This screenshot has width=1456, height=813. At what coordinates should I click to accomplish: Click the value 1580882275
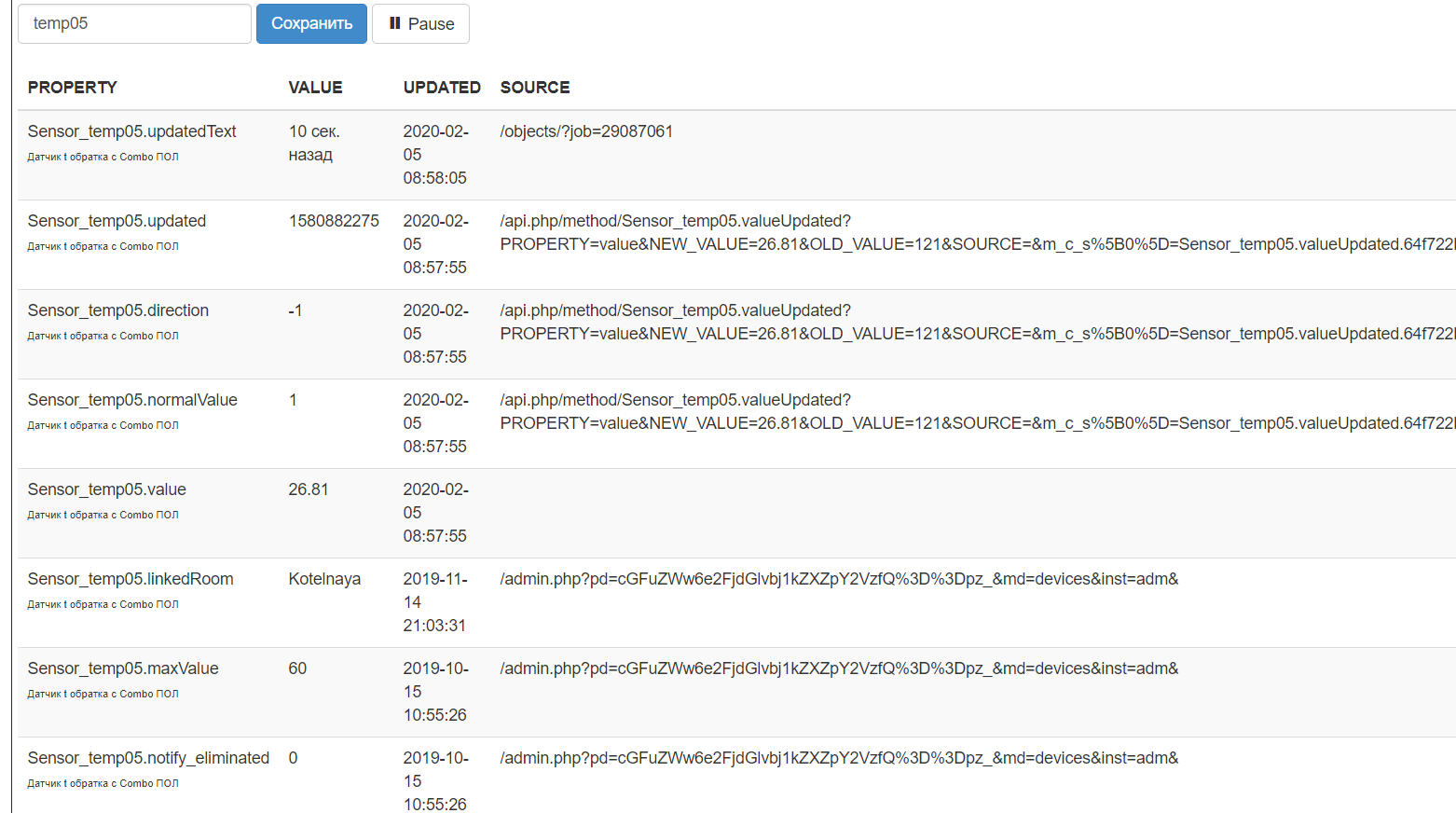point(334,221)
